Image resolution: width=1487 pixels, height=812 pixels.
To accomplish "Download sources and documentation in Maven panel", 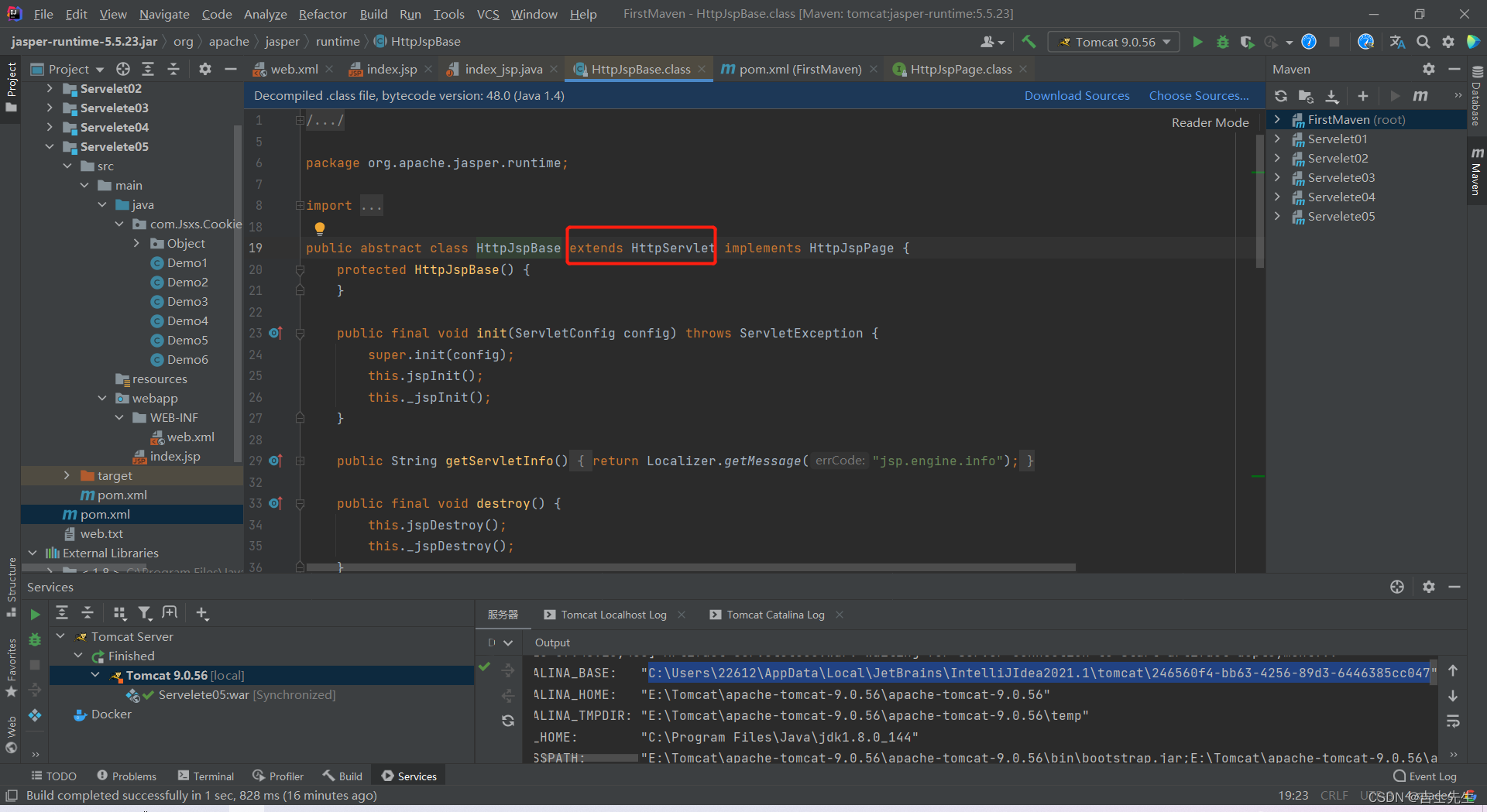I will tap(1332, 96).
